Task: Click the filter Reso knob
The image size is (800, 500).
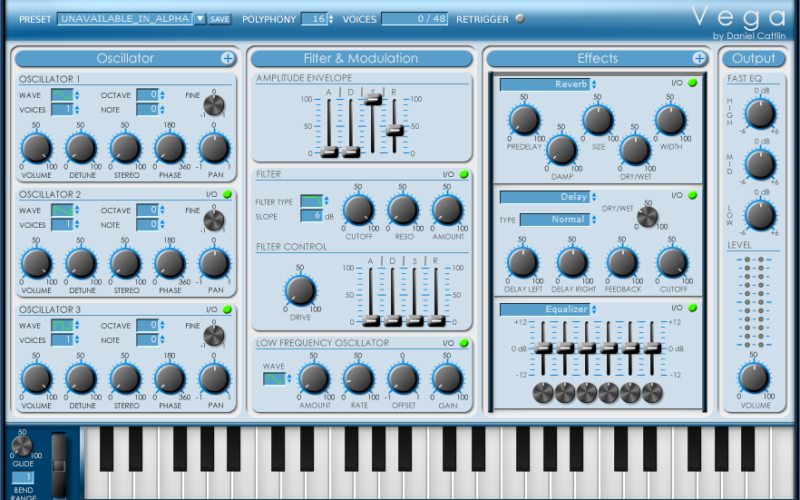Action: coord(403,210)
